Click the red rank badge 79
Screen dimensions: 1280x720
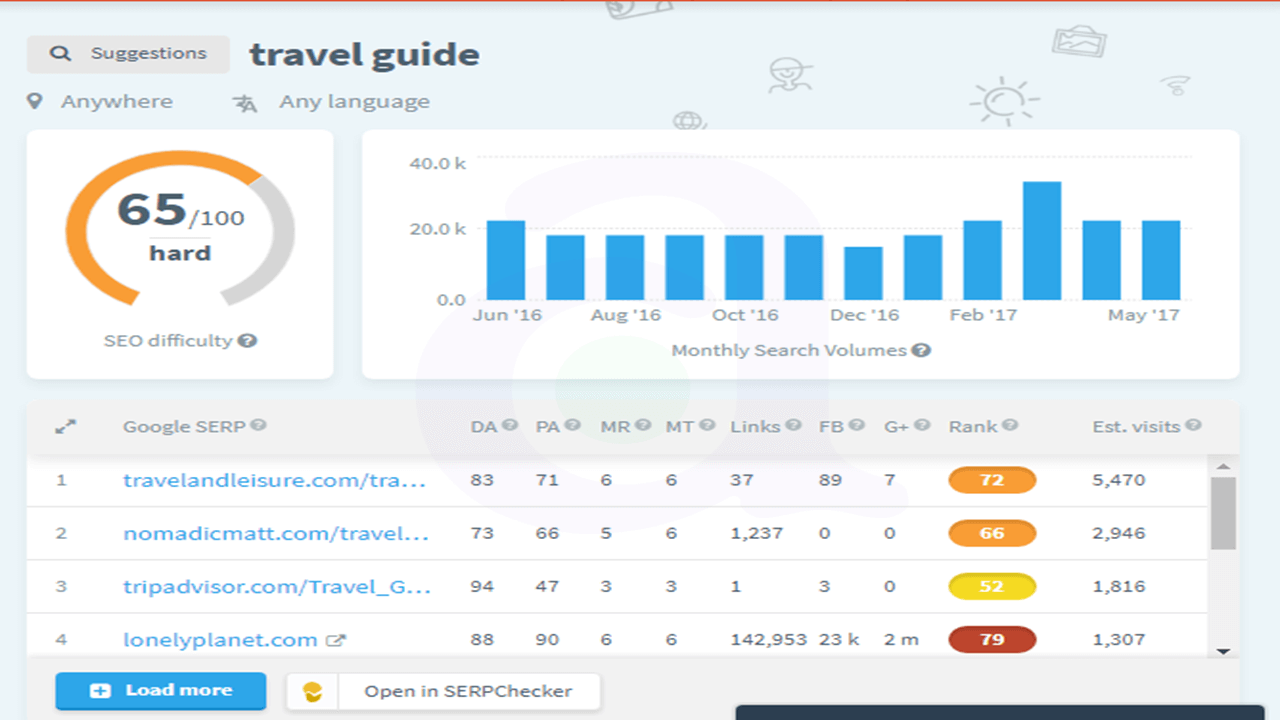click(x=991, y=639)
